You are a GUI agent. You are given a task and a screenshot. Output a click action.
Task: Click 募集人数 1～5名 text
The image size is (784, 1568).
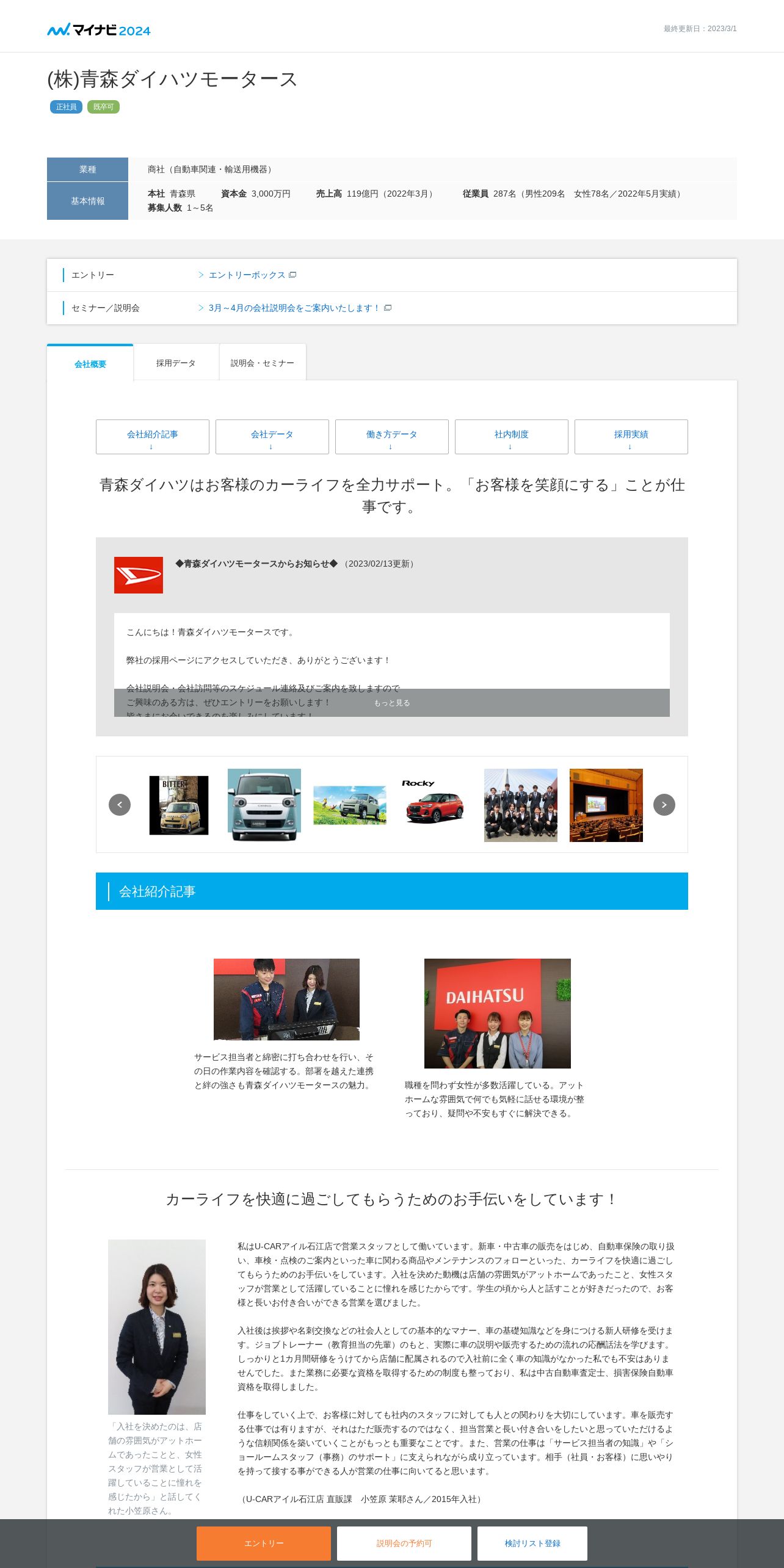pos(180,208)
